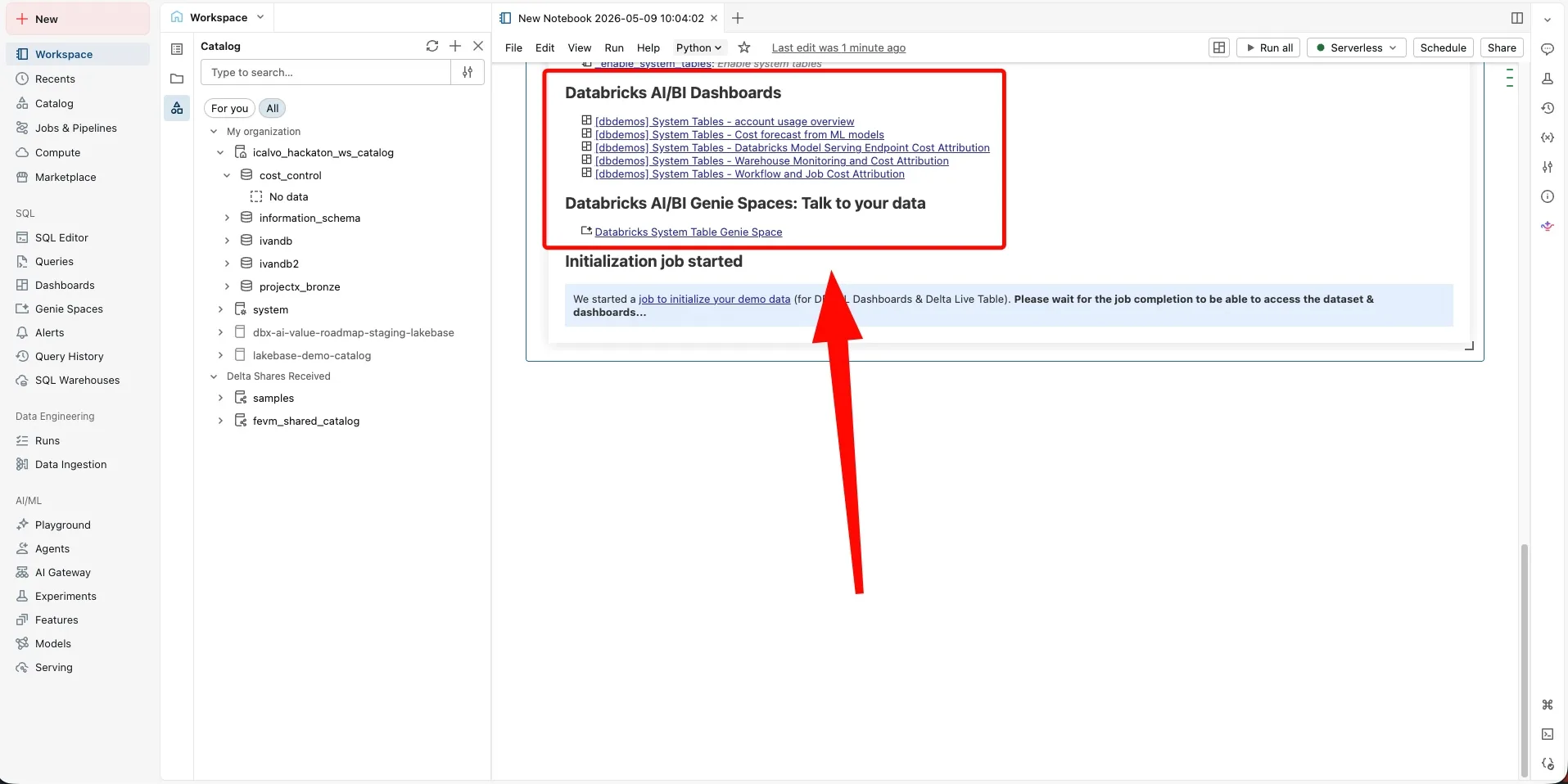Close the Catalog side panel

[478, 46]
